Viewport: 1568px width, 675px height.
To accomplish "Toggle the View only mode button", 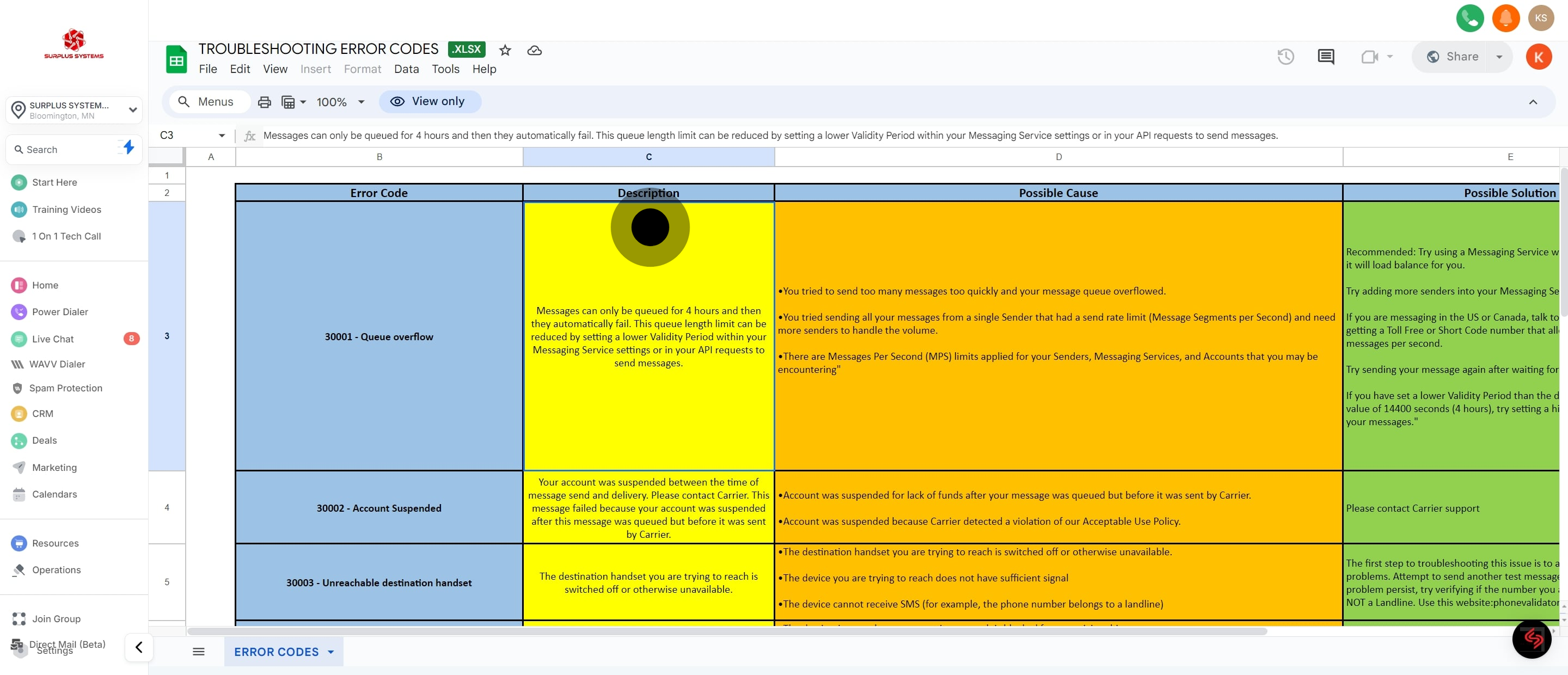I will coord(429,102).
